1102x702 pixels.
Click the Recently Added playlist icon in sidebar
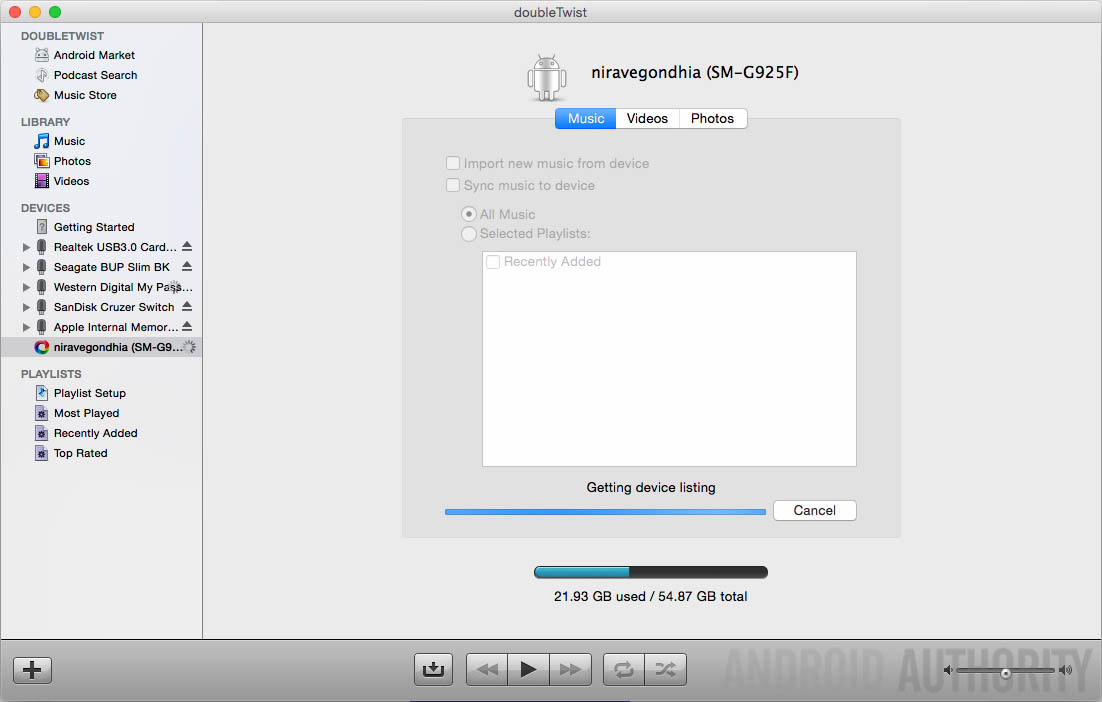point(41,434)
